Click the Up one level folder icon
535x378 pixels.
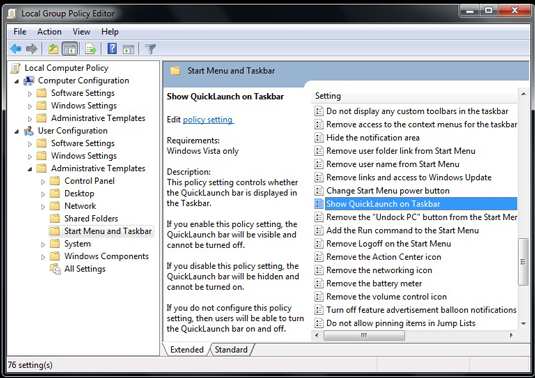(53, 49)
